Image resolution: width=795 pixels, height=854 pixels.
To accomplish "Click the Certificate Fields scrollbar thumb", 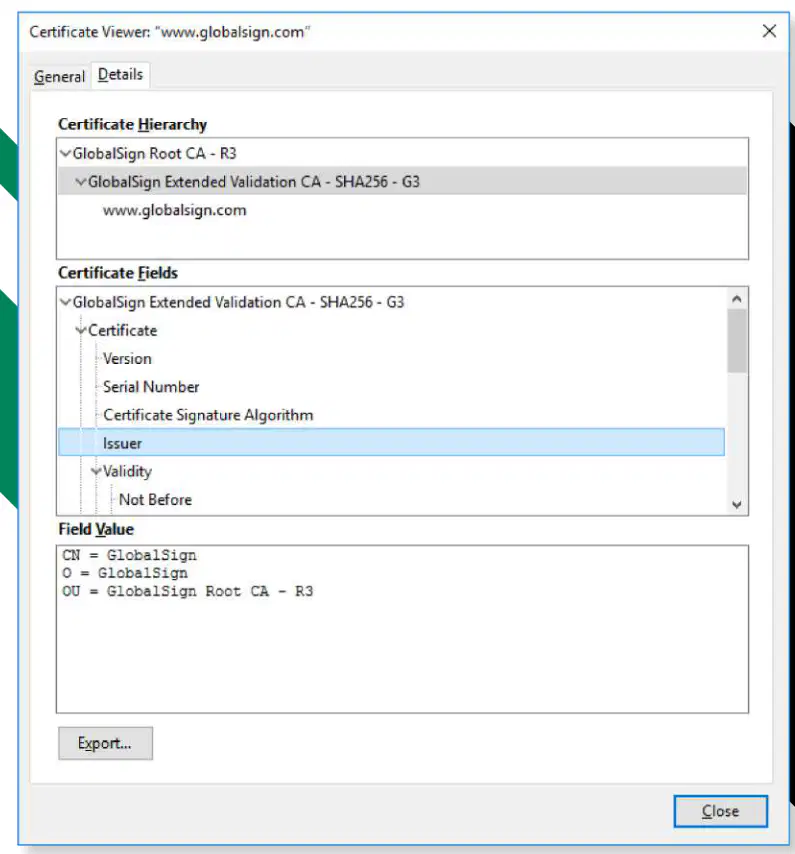I will [x=737, y=341].
